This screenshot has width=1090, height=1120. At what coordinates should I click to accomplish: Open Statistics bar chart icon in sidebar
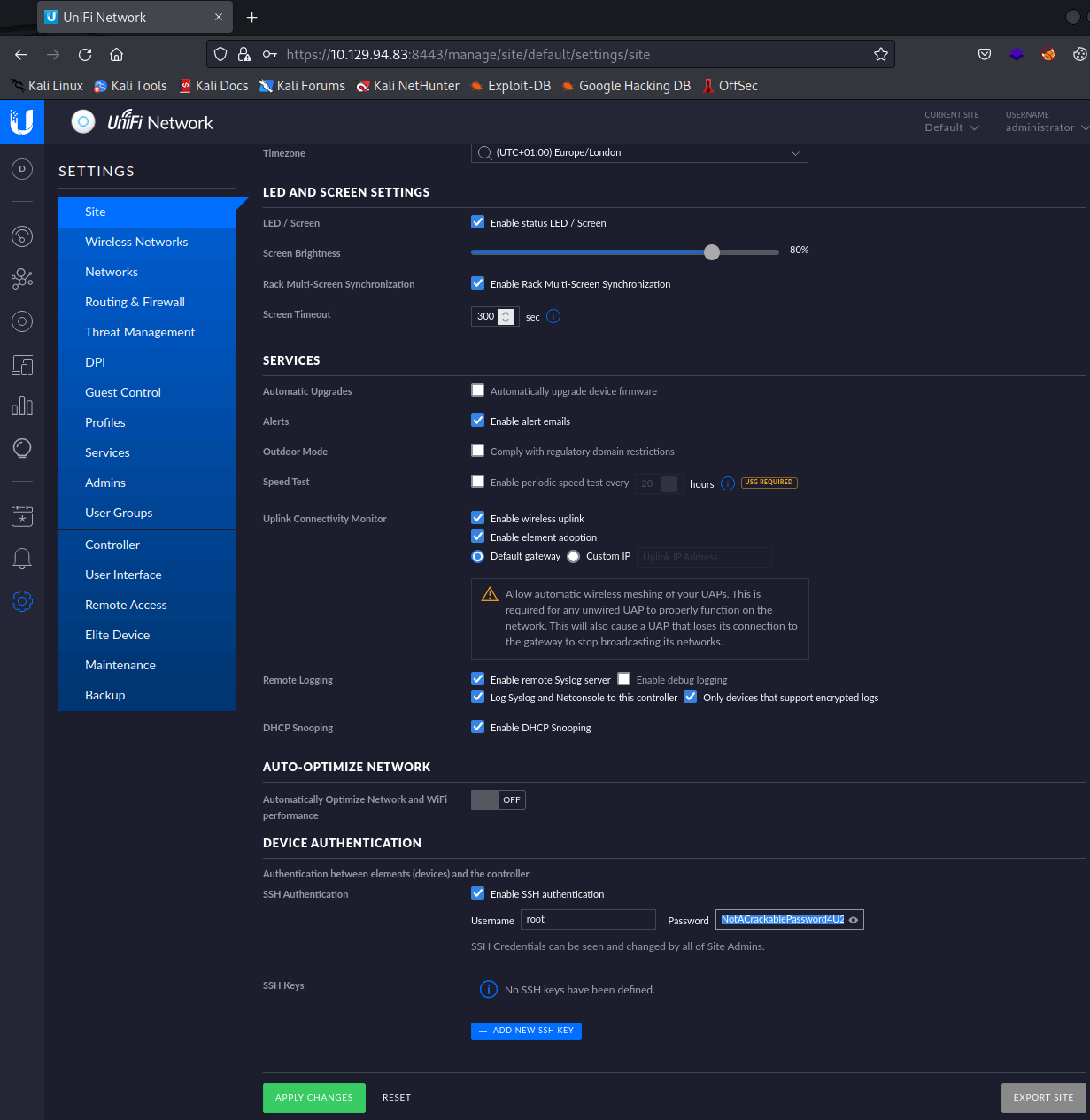coord(22,406)
